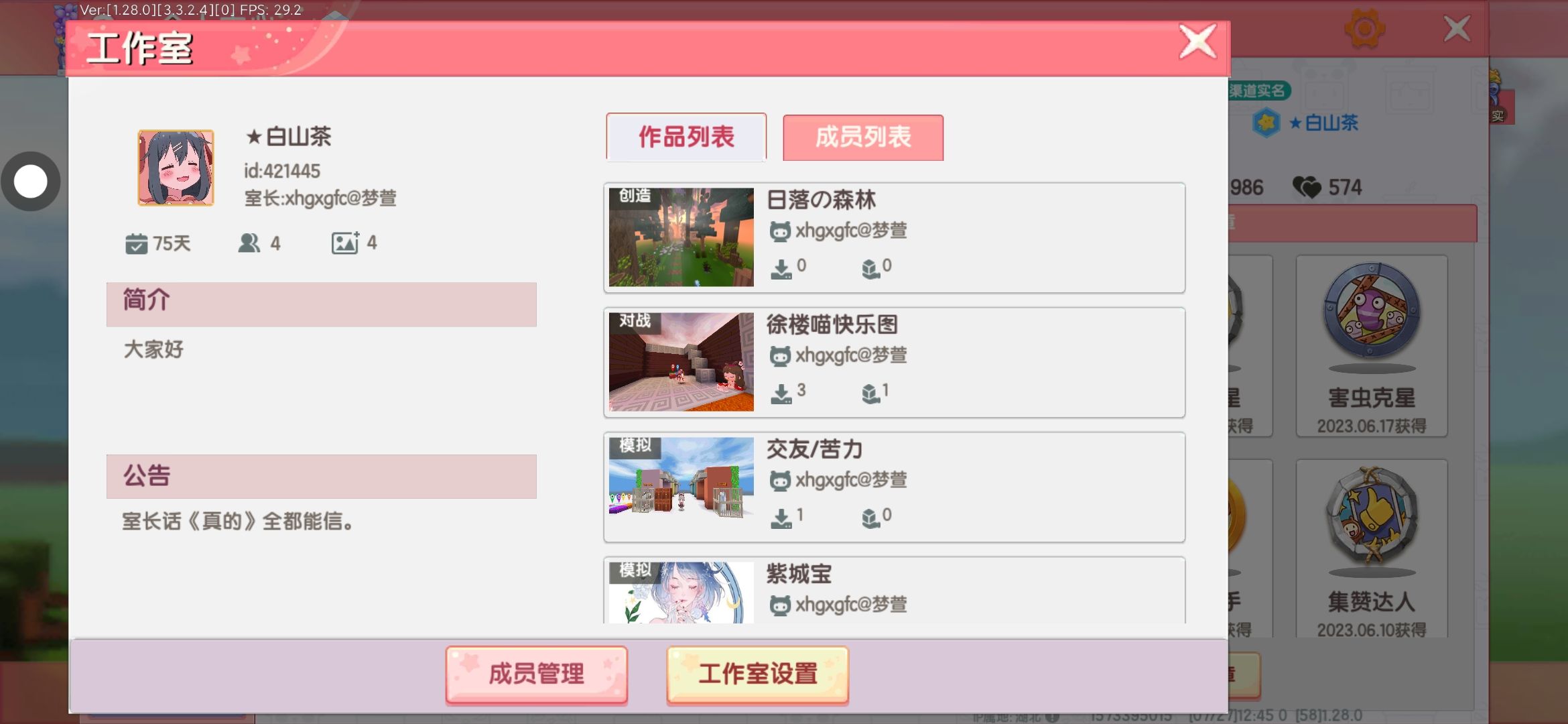Click download icon under 日落の森林
This screenshot has height=724, width=1568.
click(x=781, y=269)
